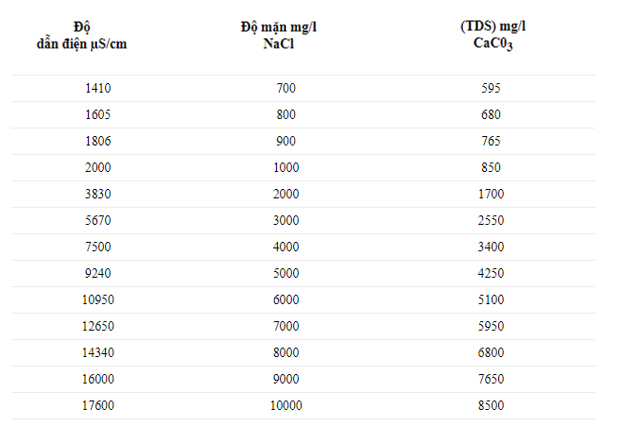Select the cell showing 1806
Viewport: 622px width, 424px height.
tap(99, 141)
